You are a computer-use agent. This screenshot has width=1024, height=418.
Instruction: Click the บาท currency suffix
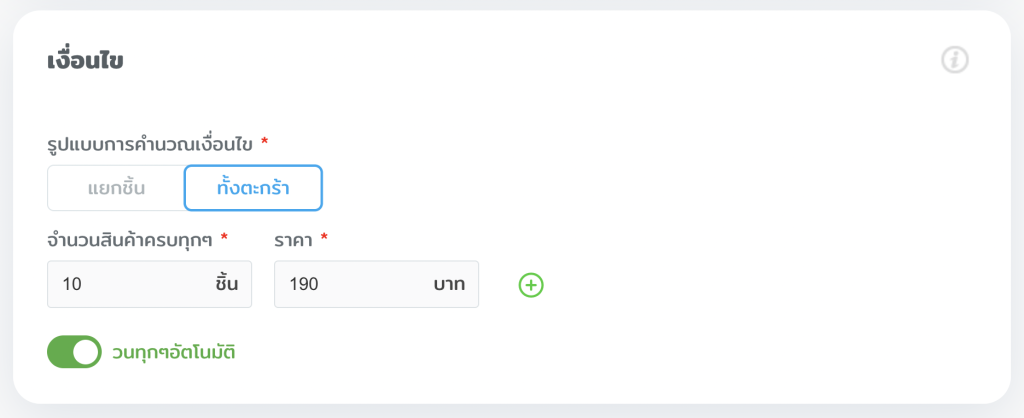point(449,284)
